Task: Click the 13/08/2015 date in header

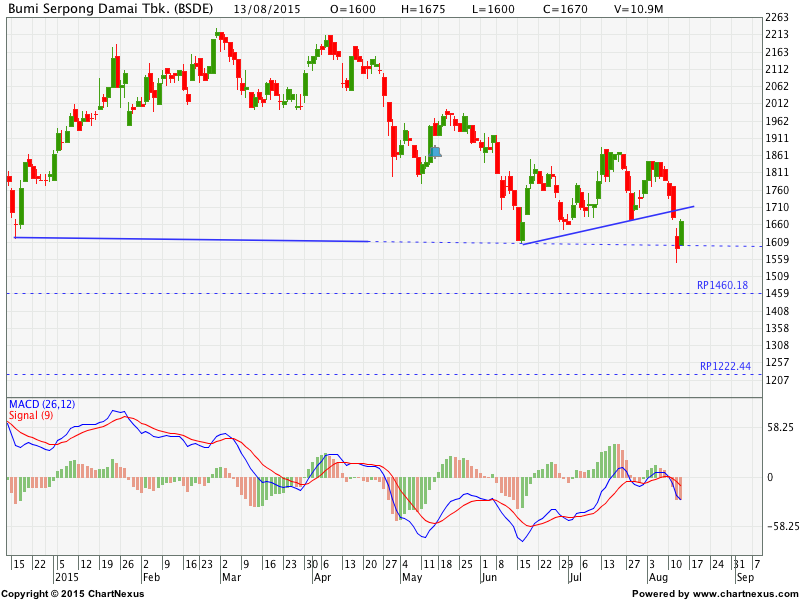Action: click(x=276, y=9)
